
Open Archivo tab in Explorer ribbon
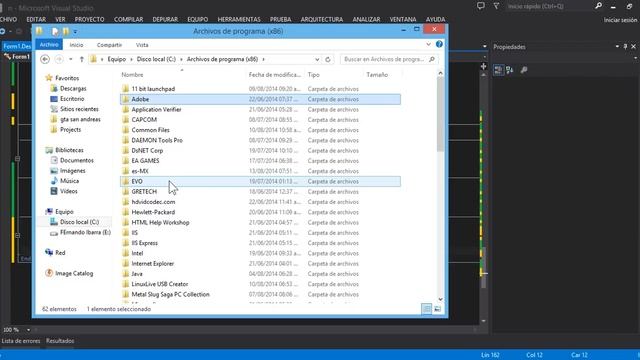coord(49,44)
